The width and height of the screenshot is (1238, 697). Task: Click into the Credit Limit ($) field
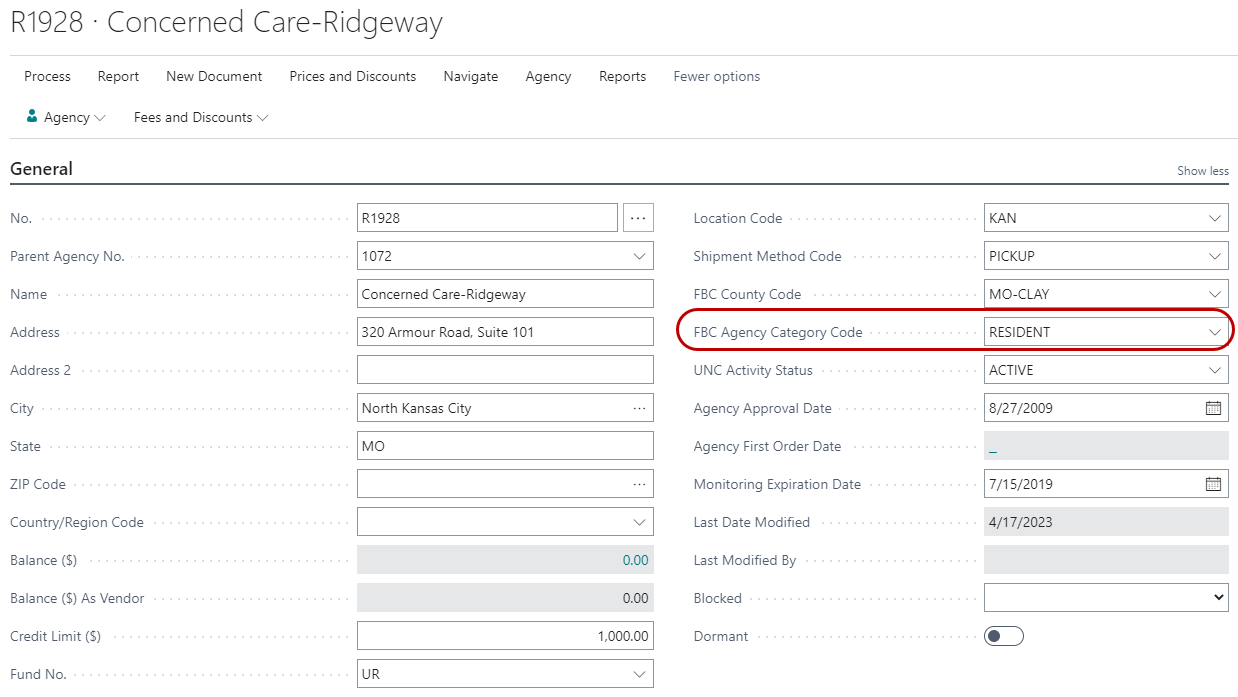pyautogui.click(x=505, y=636)
